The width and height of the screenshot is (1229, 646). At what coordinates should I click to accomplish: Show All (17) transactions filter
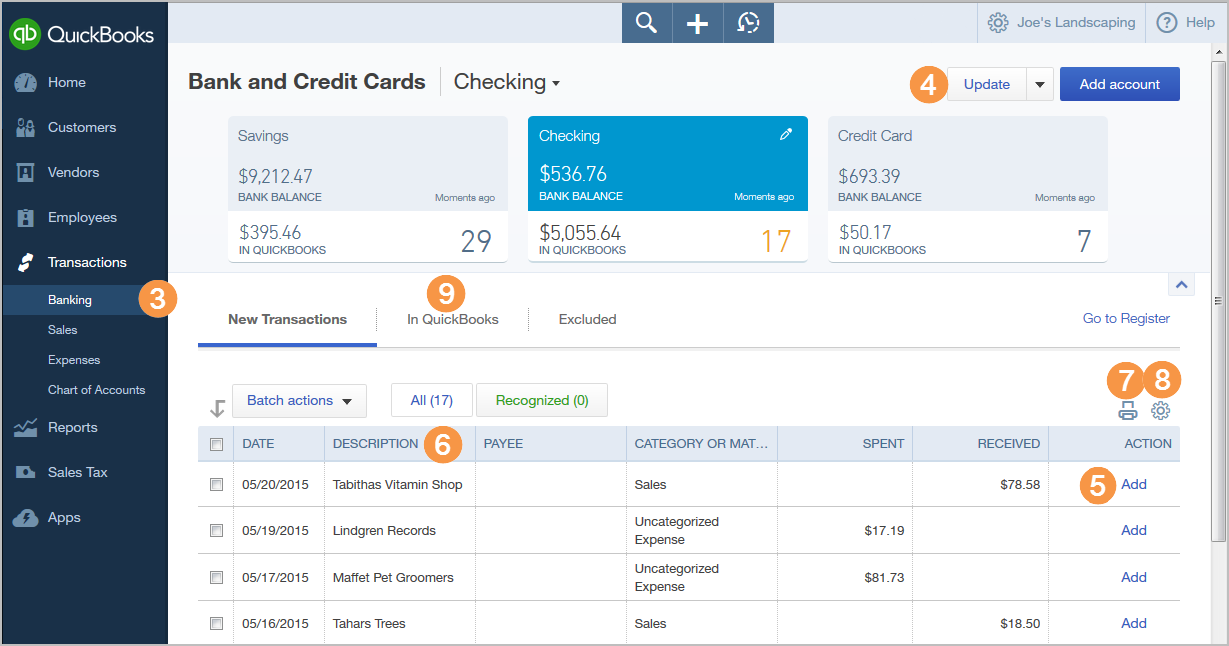click(x=432, y=401)
